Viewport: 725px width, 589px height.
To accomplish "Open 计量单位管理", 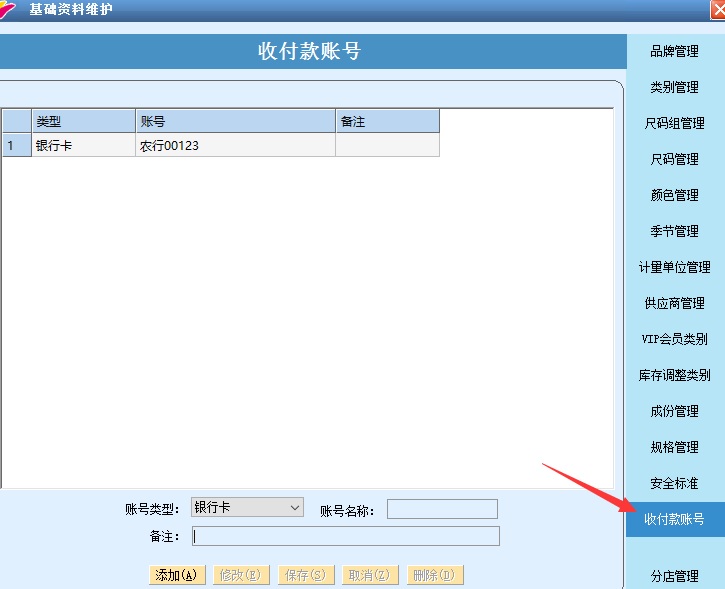I will tap(674, 267).
